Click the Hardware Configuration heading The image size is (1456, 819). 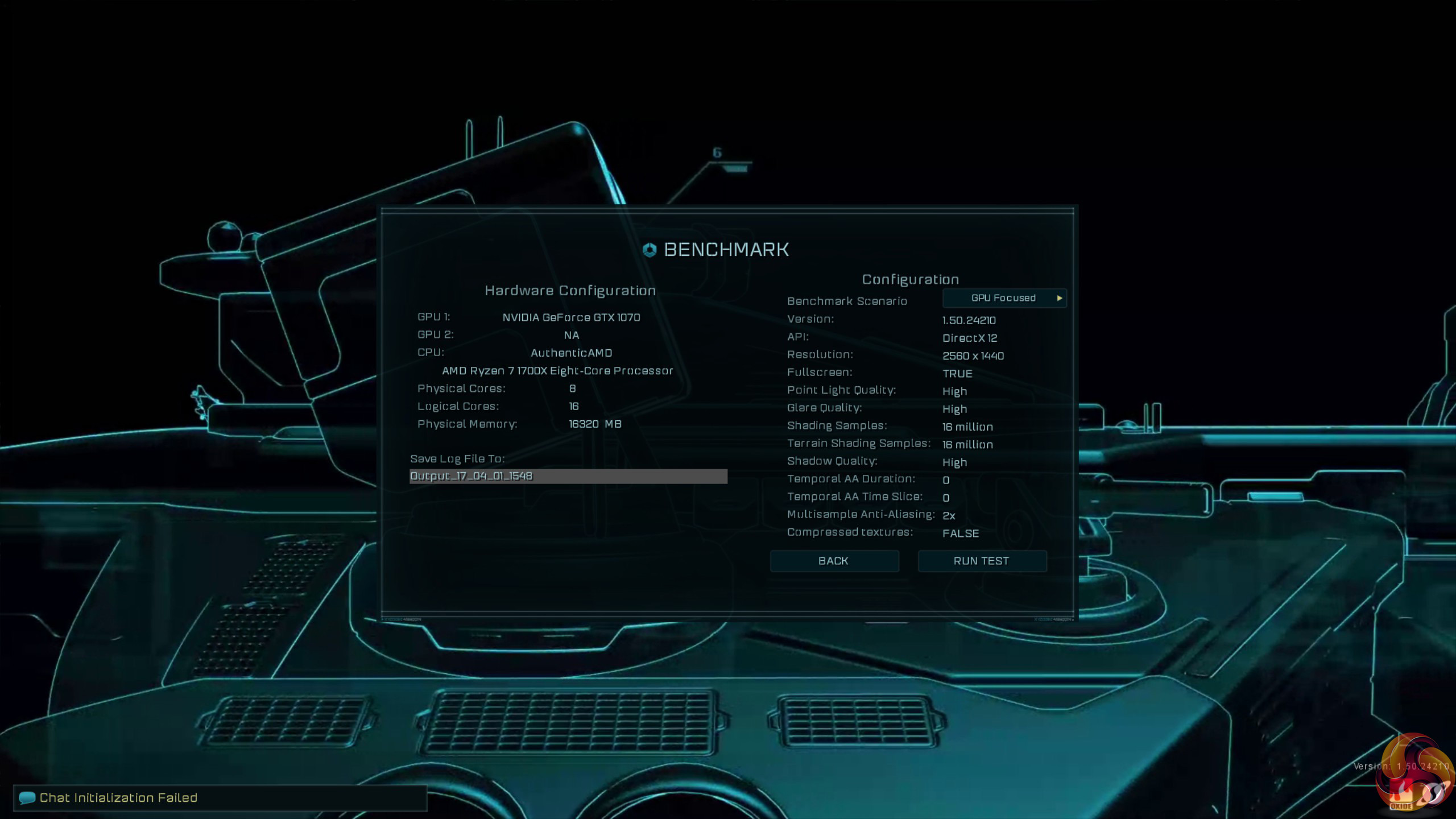(570, 291)
